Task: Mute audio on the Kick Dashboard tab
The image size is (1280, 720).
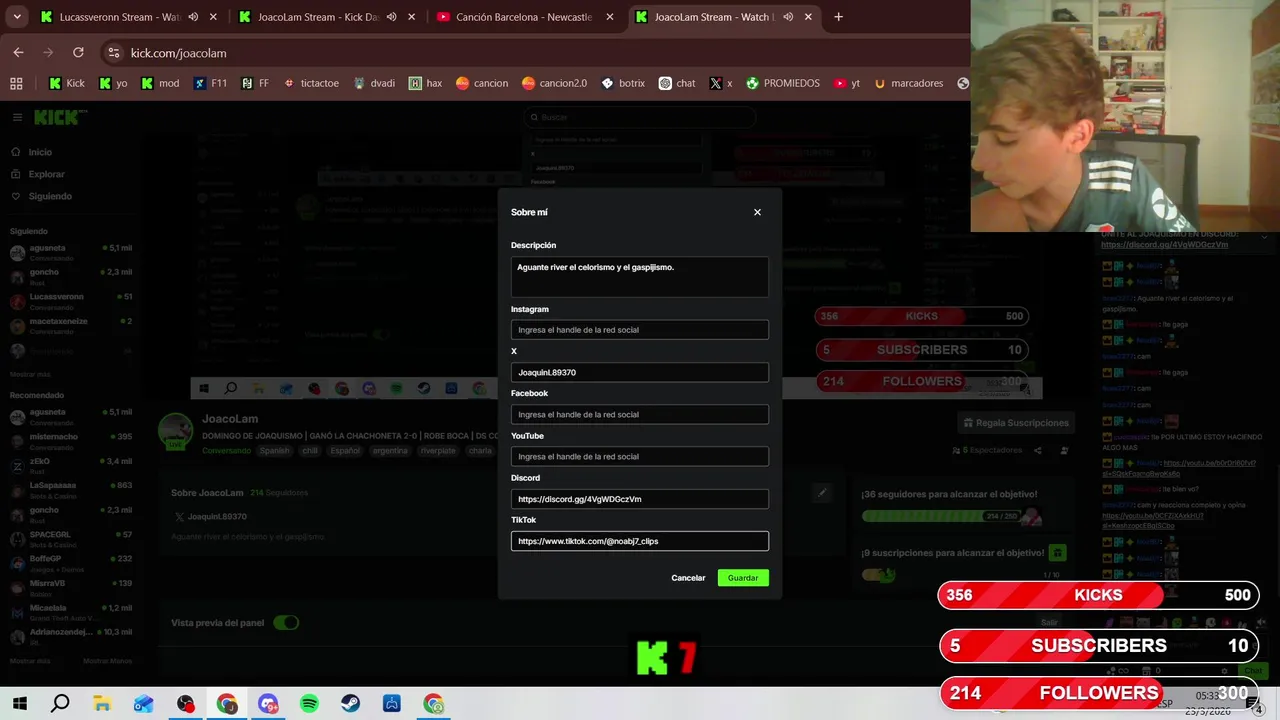Action: 391,17
